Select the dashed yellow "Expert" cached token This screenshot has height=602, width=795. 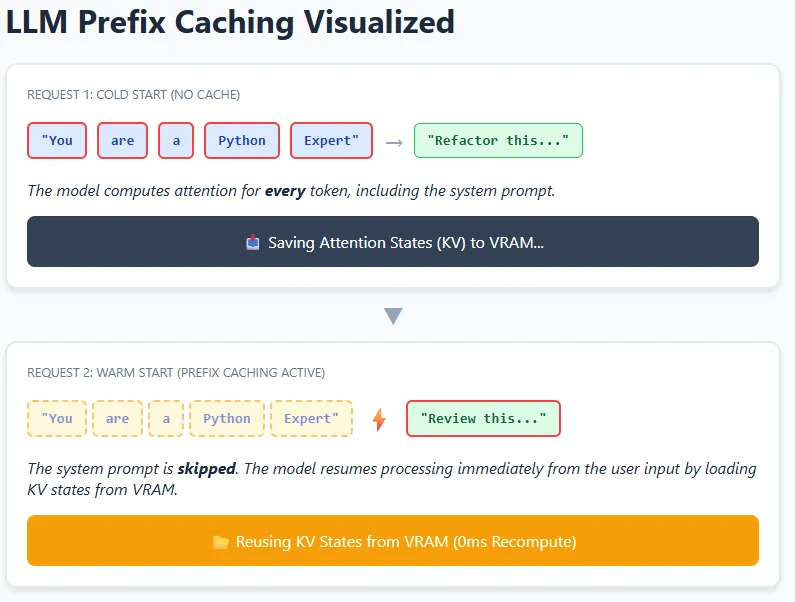coord(312,419)
